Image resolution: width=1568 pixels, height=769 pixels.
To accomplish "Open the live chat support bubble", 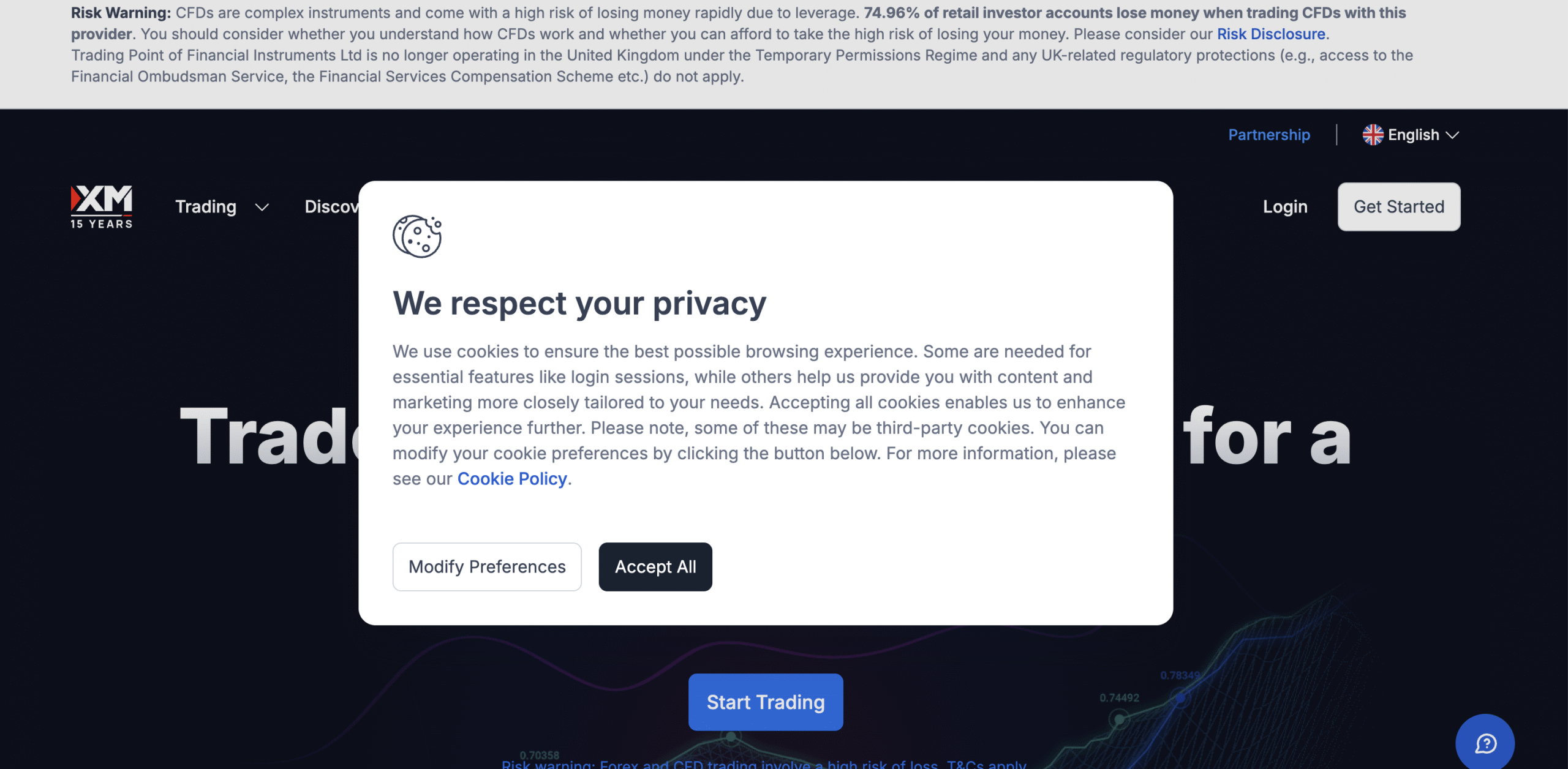I will [1485, 743].
